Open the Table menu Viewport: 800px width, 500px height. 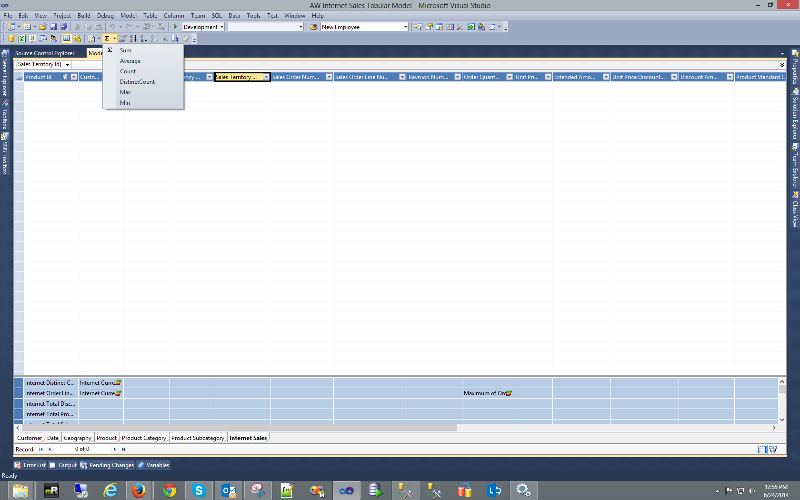click(x=150, y=16)
